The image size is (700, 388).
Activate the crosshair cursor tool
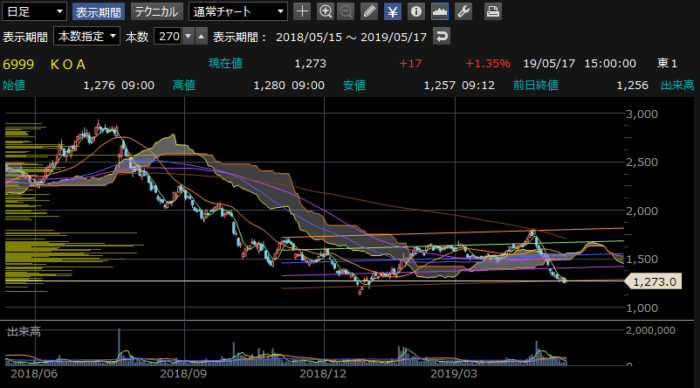coord(302,11)
